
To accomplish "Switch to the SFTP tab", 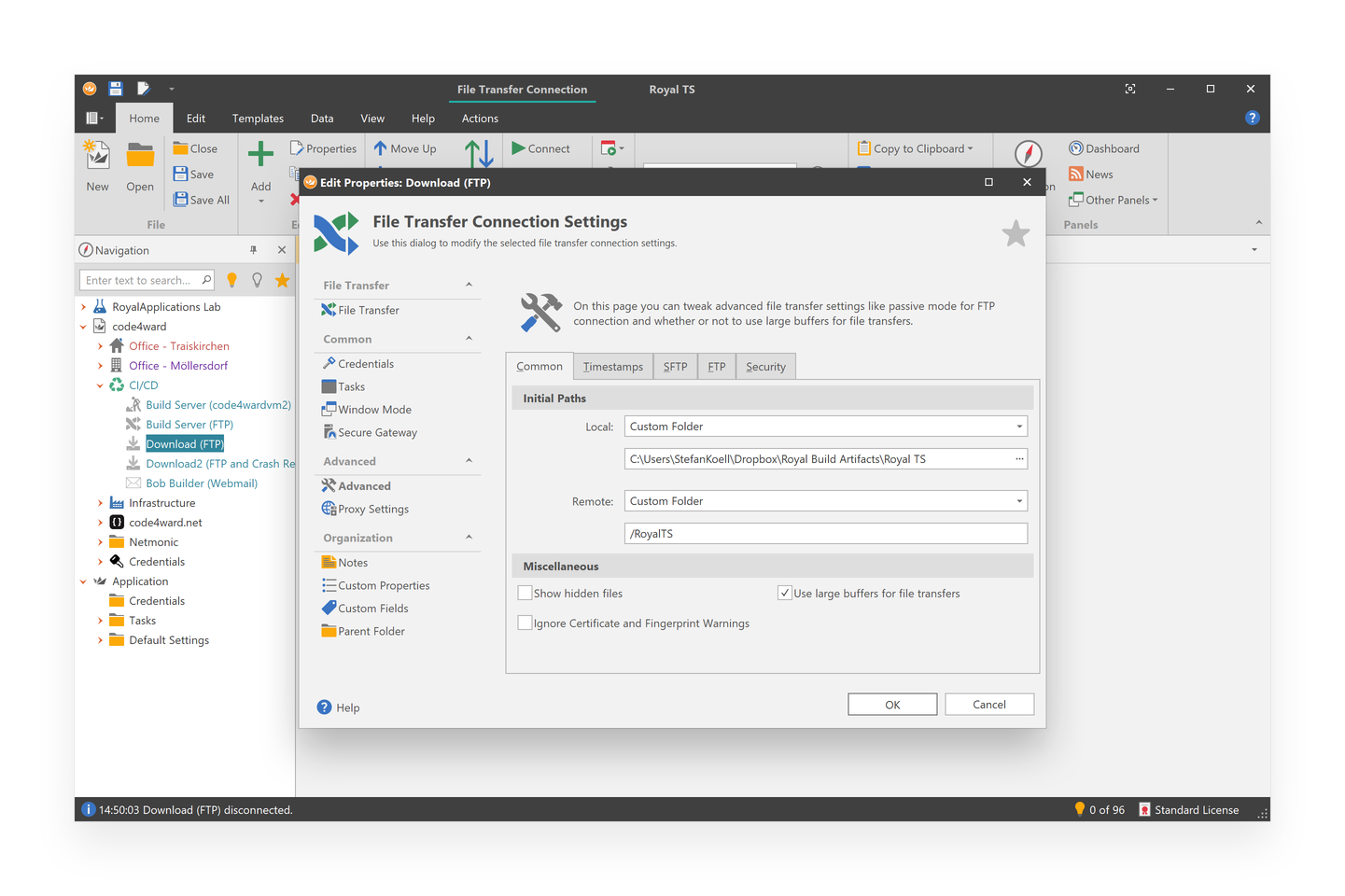I will coord(675,366).
